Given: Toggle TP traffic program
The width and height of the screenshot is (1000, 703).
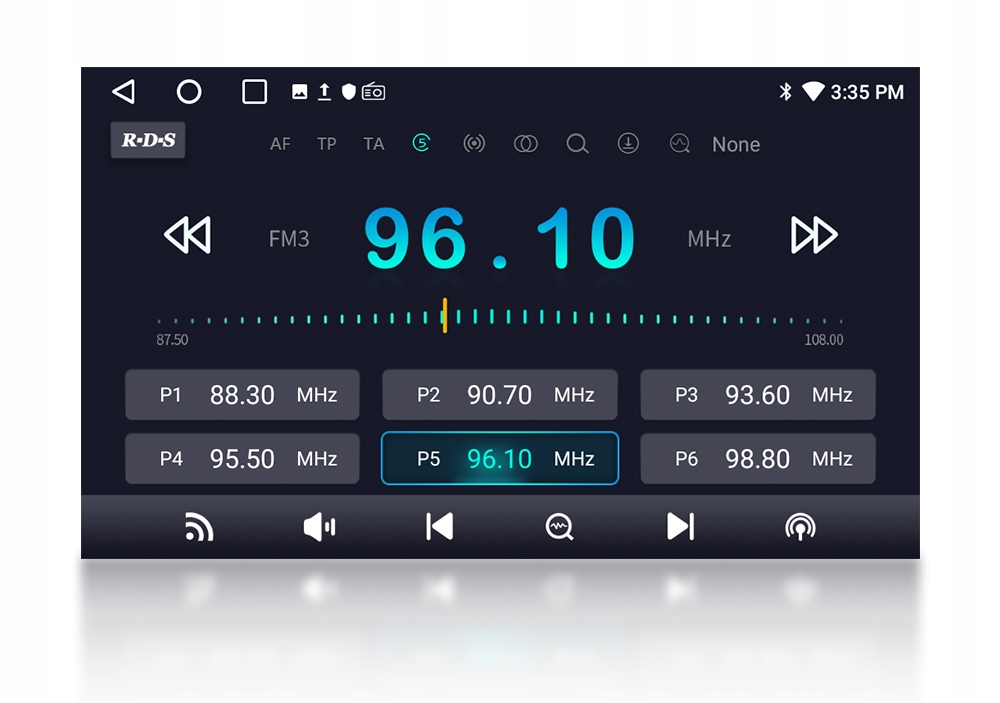Looking at the screenshot, I should coord(327,144).
